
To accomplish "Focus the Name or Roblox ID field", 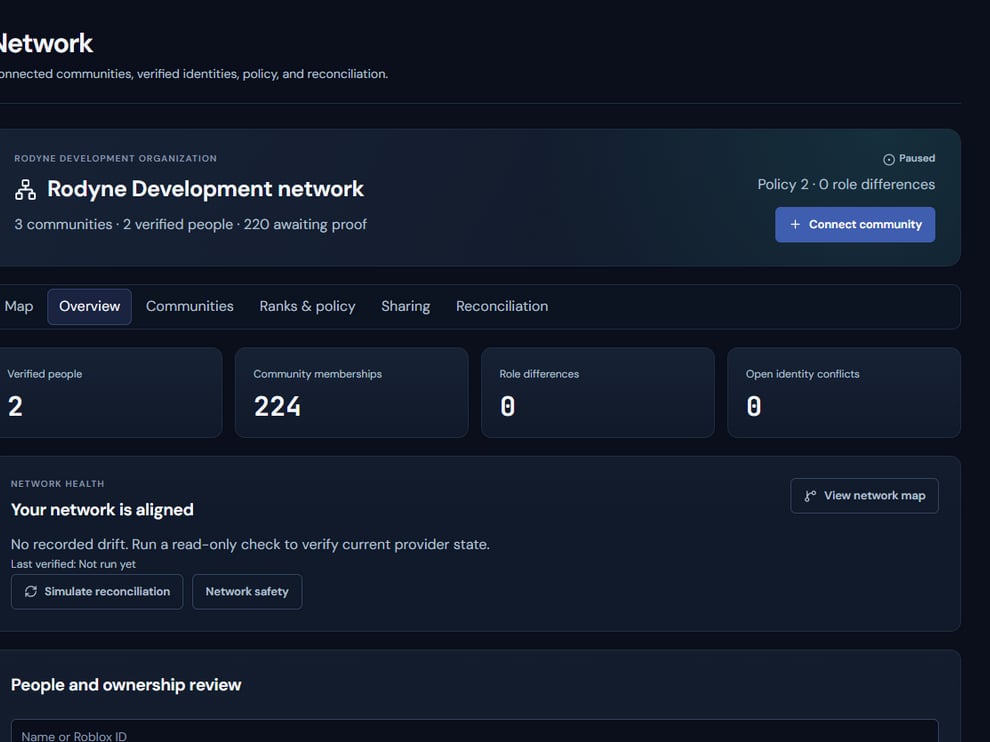I will pyautogui.click(x=474, y=731).
